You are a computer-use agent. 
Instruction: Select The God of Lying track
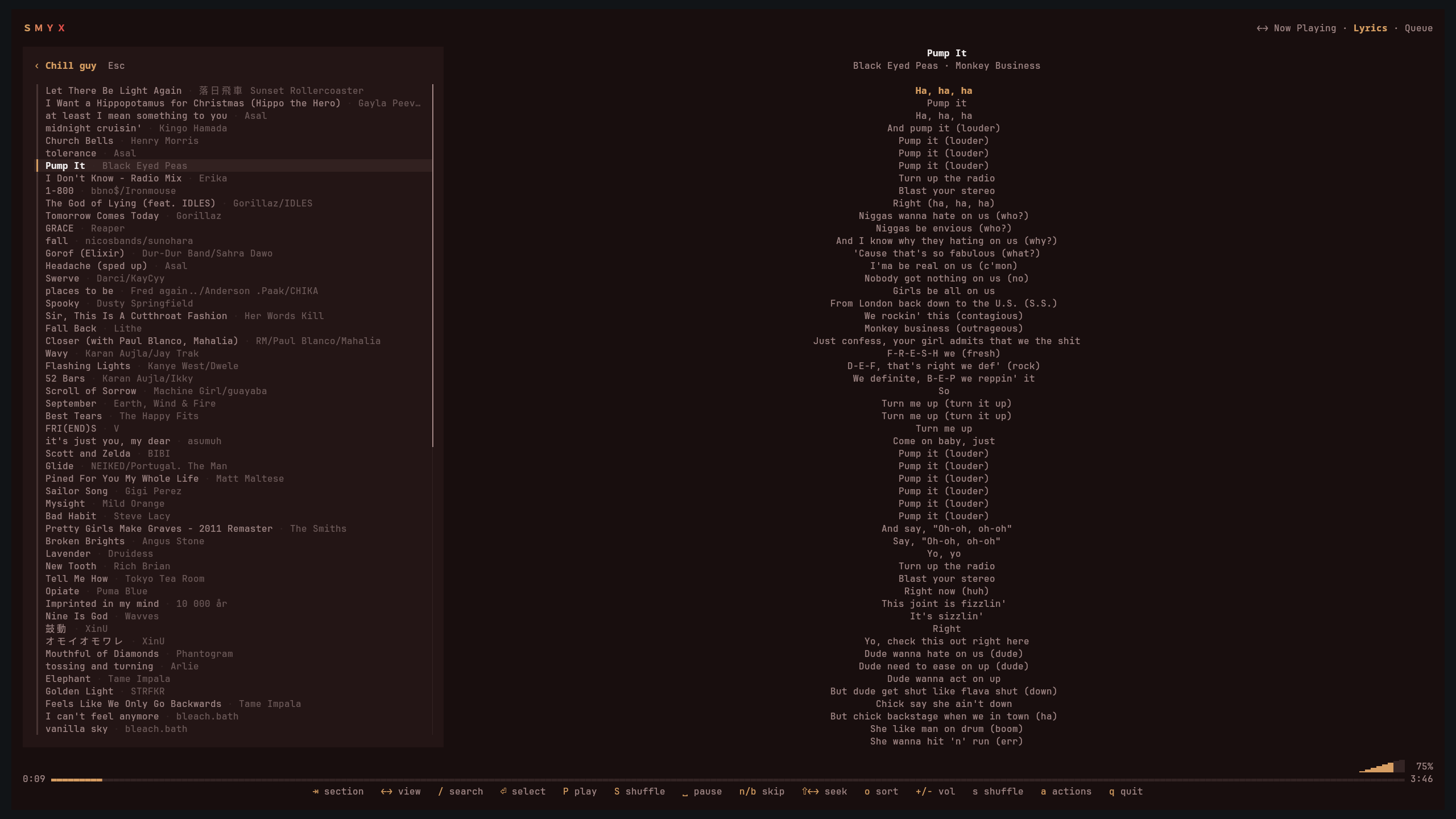pyautogui.click(x=234, y=204)
